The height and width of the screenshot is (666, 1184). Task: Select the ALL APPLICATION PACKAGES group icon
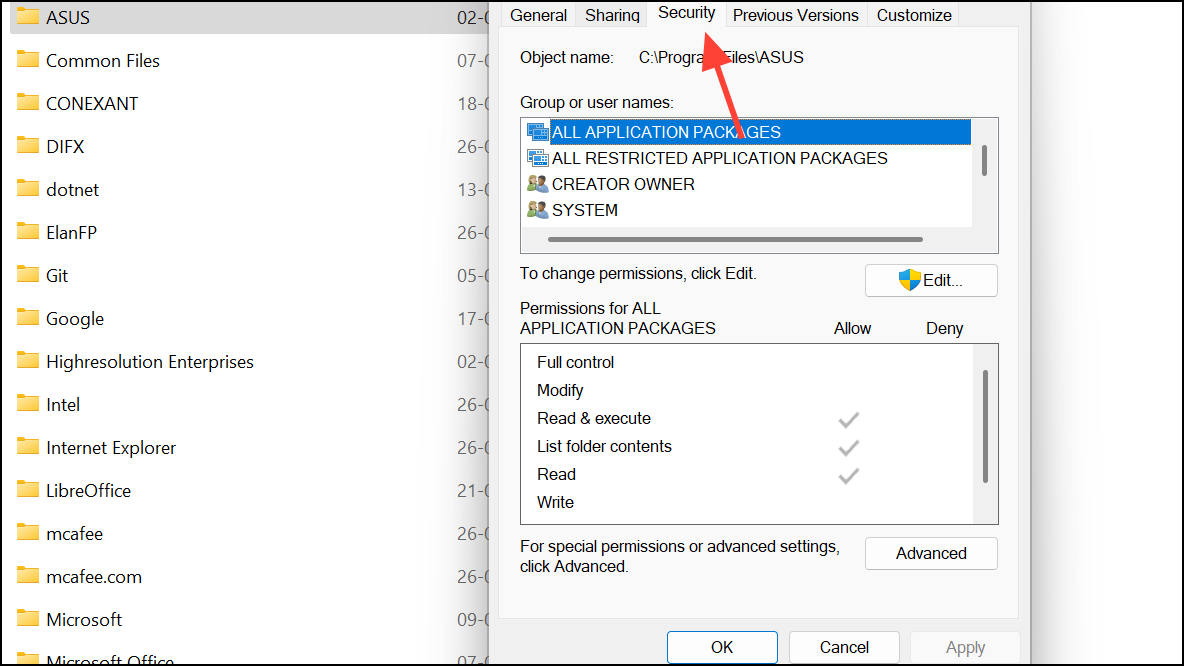537,132
